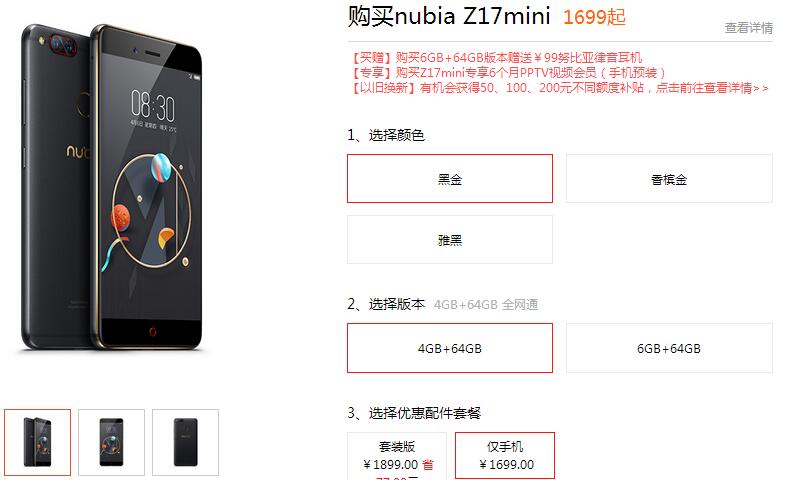The image size is (789, 480).
Task: Select the 套装版 bundle at ¥1899.00
Action: click(397, 456)
